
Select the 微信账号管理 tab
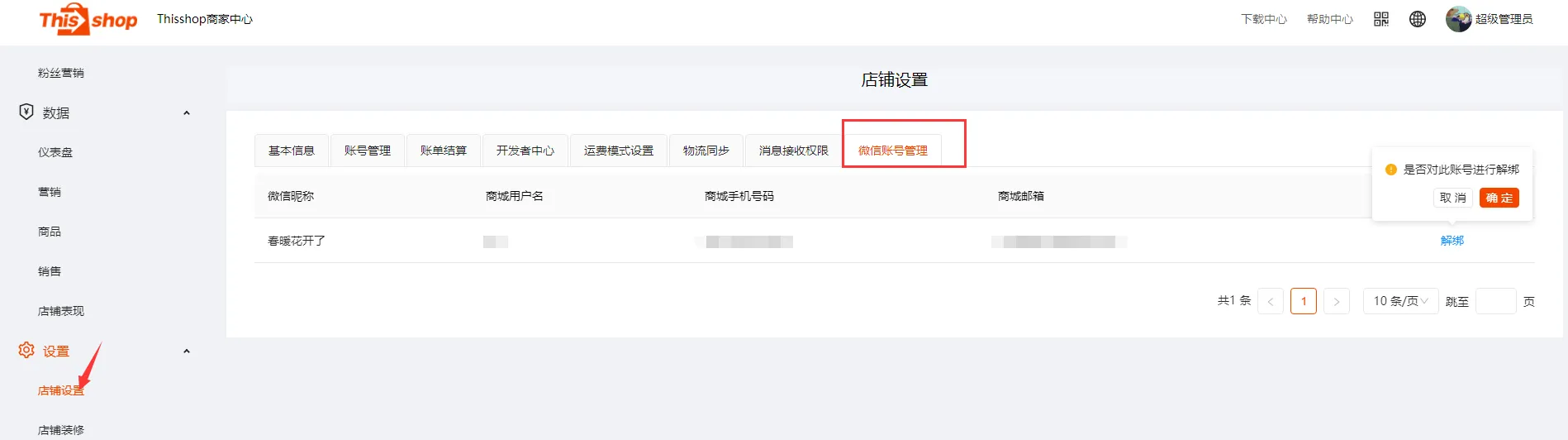click(893, 151)
